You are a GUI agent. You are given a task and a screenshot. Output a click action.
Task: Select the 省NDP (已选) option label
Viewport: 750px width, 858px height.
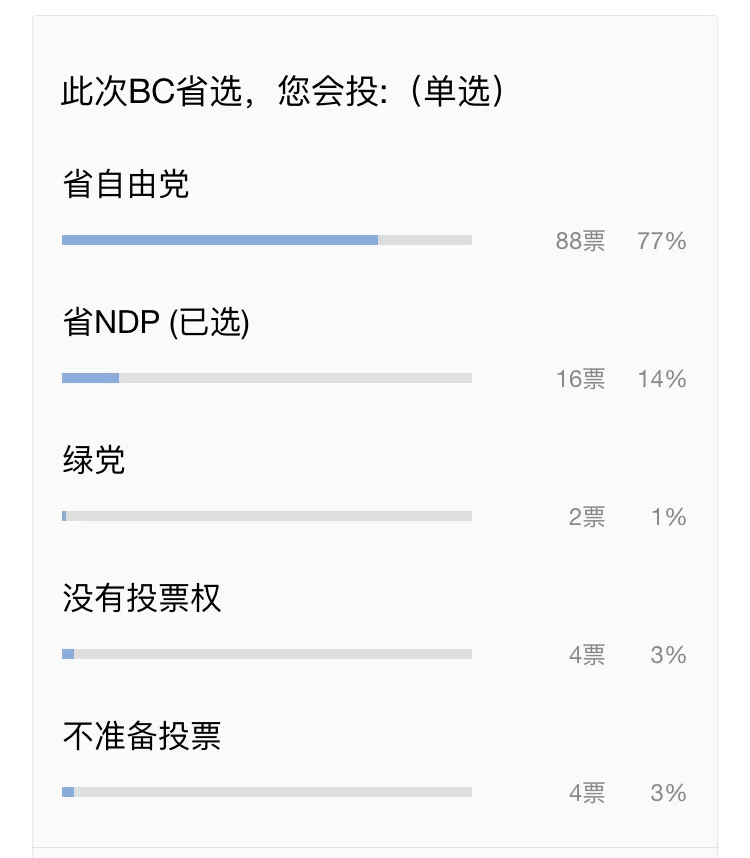coord(156,322)
